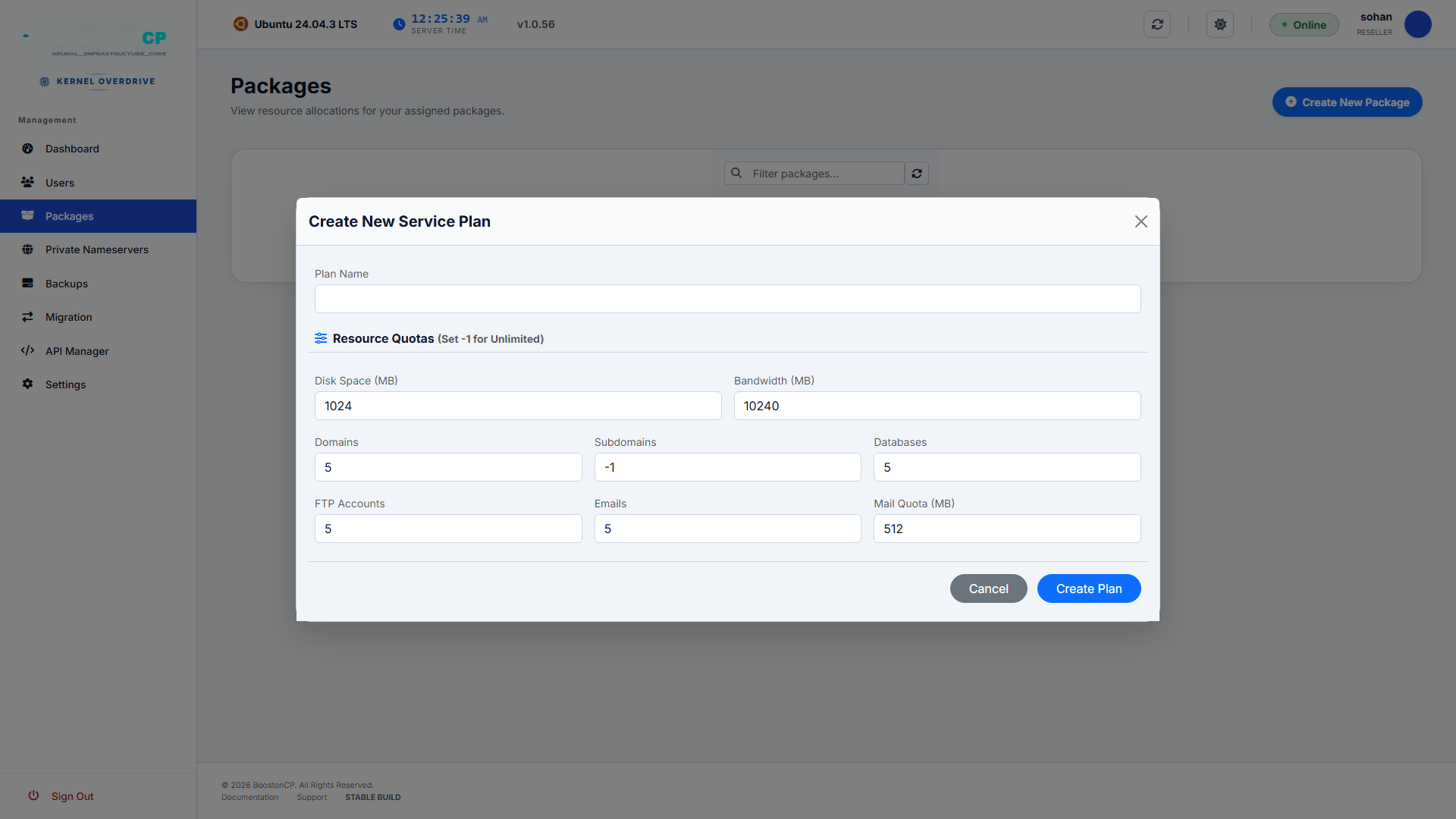Click the Migration arrows icon
Viewport: 1456px width, 819px height.
pos(27,317)
